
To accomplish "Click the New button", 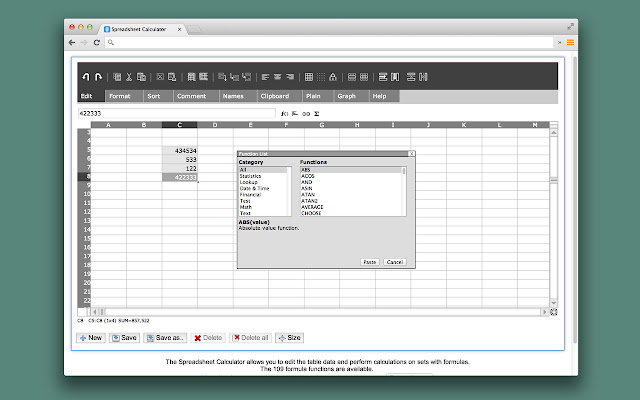I will tap(91, 338).
